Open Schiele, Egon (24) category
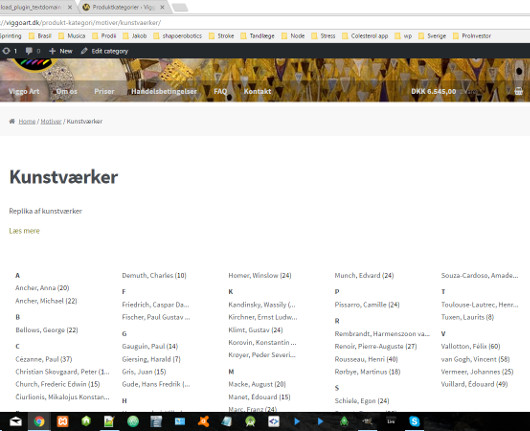 pos(362,401)
